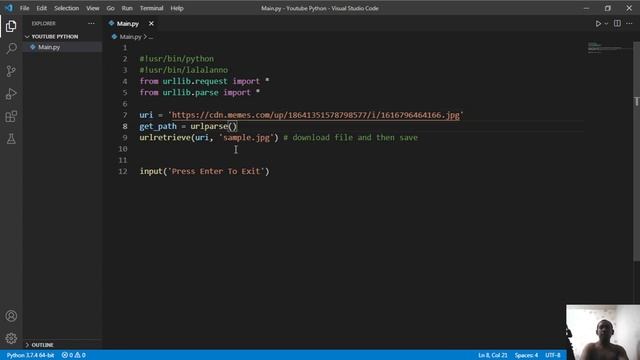Click the EXPLORER panel title
This screenshot has width=640, height=360.
(44, 24)
